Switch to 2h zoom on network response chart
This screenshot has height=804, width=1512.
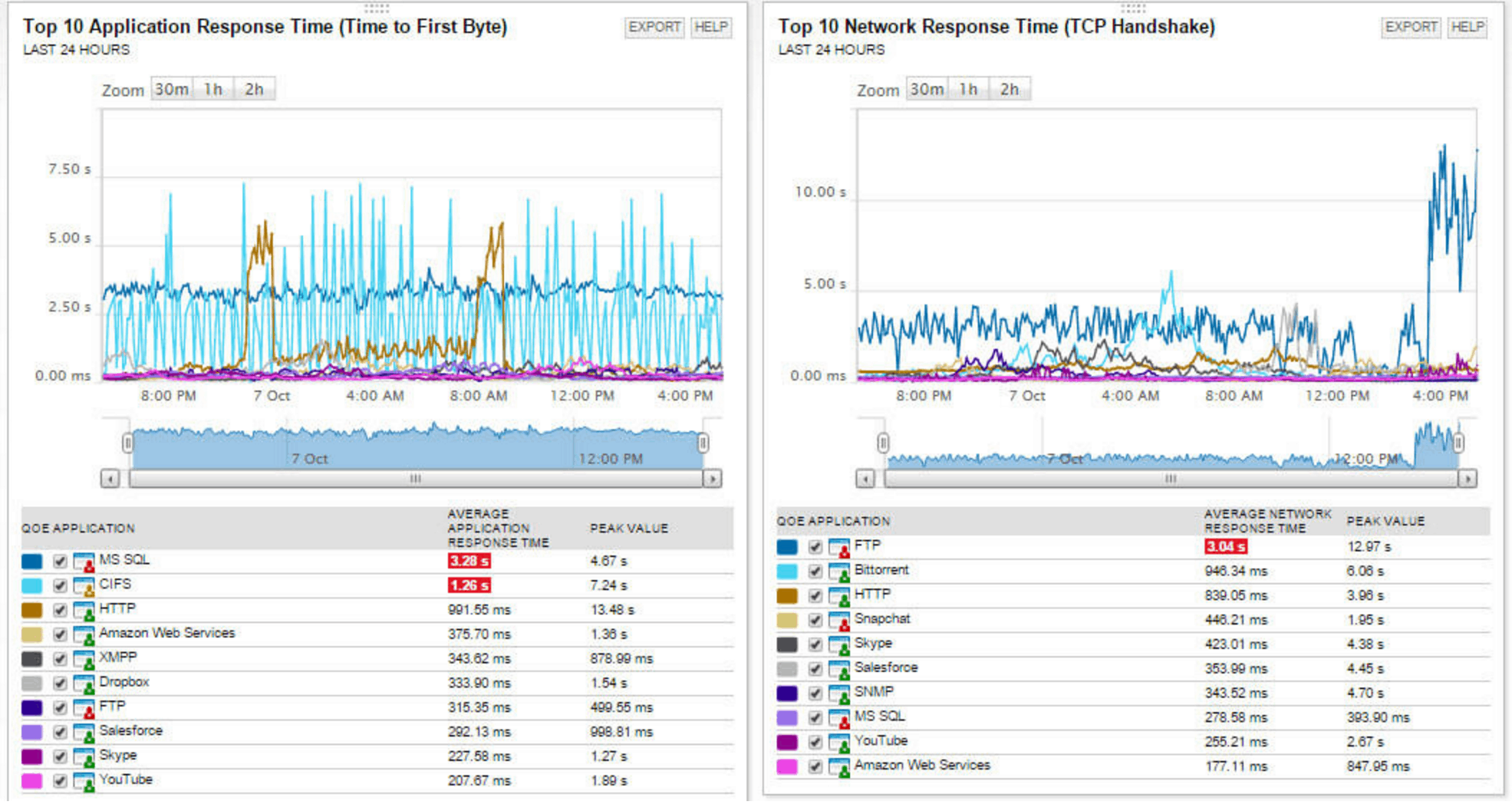coord(1009,88)
